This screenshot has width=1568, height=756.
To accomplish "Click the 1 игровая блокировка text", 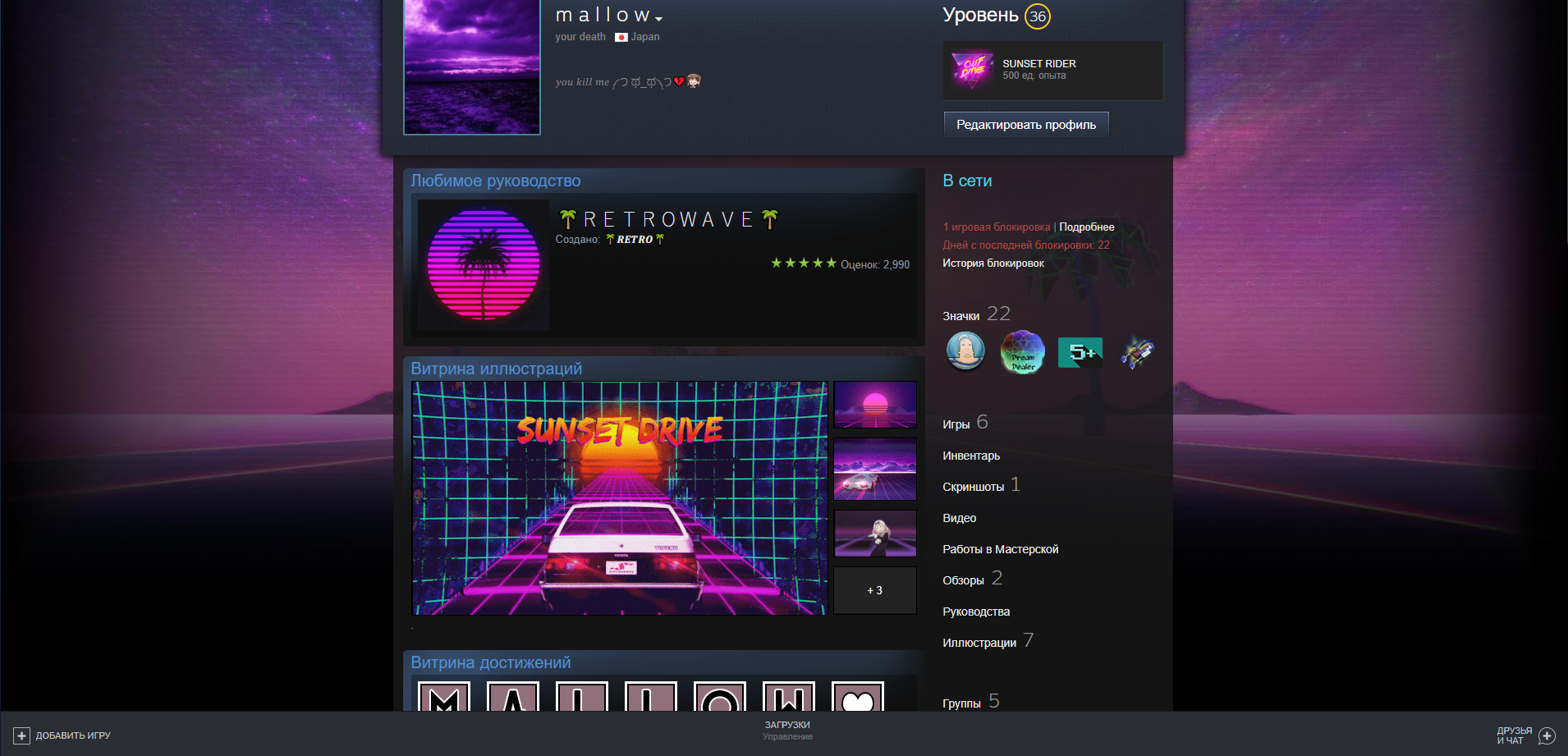I will coord(997,227).
